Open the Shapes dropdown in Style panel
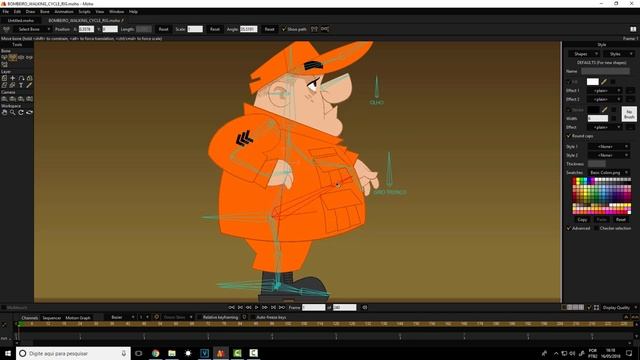Image resolution: width=640 pixels, height=360 pixels. (583, 54)
